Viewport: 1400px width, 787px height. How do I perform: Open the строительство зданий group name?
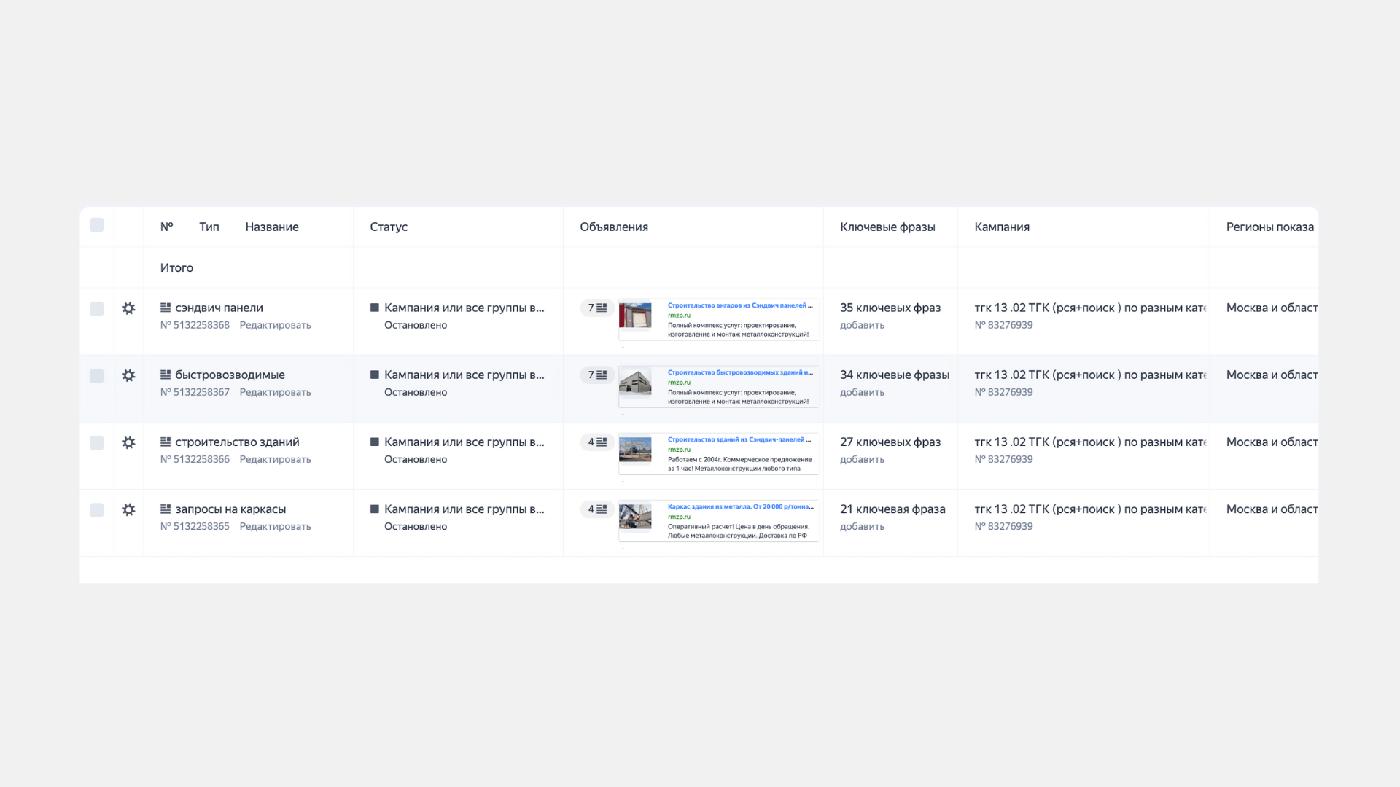click(237, 442)
